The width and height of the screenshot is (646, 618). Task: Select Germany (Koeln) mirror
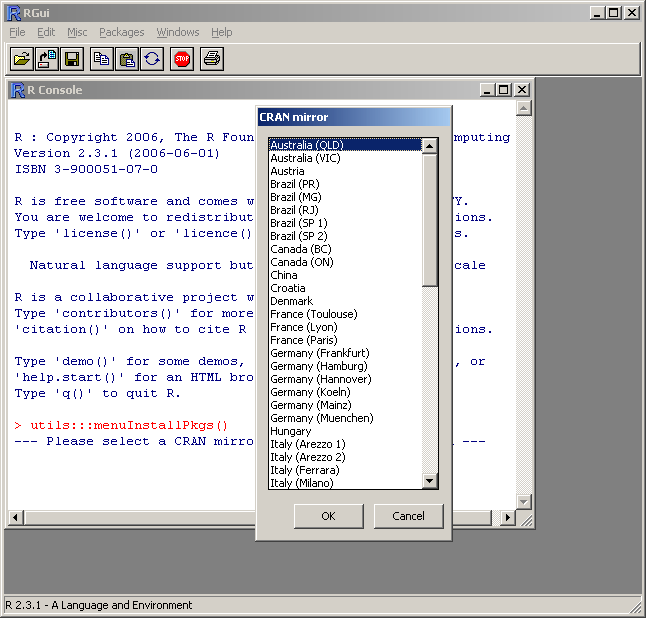(x=345, y=392)
